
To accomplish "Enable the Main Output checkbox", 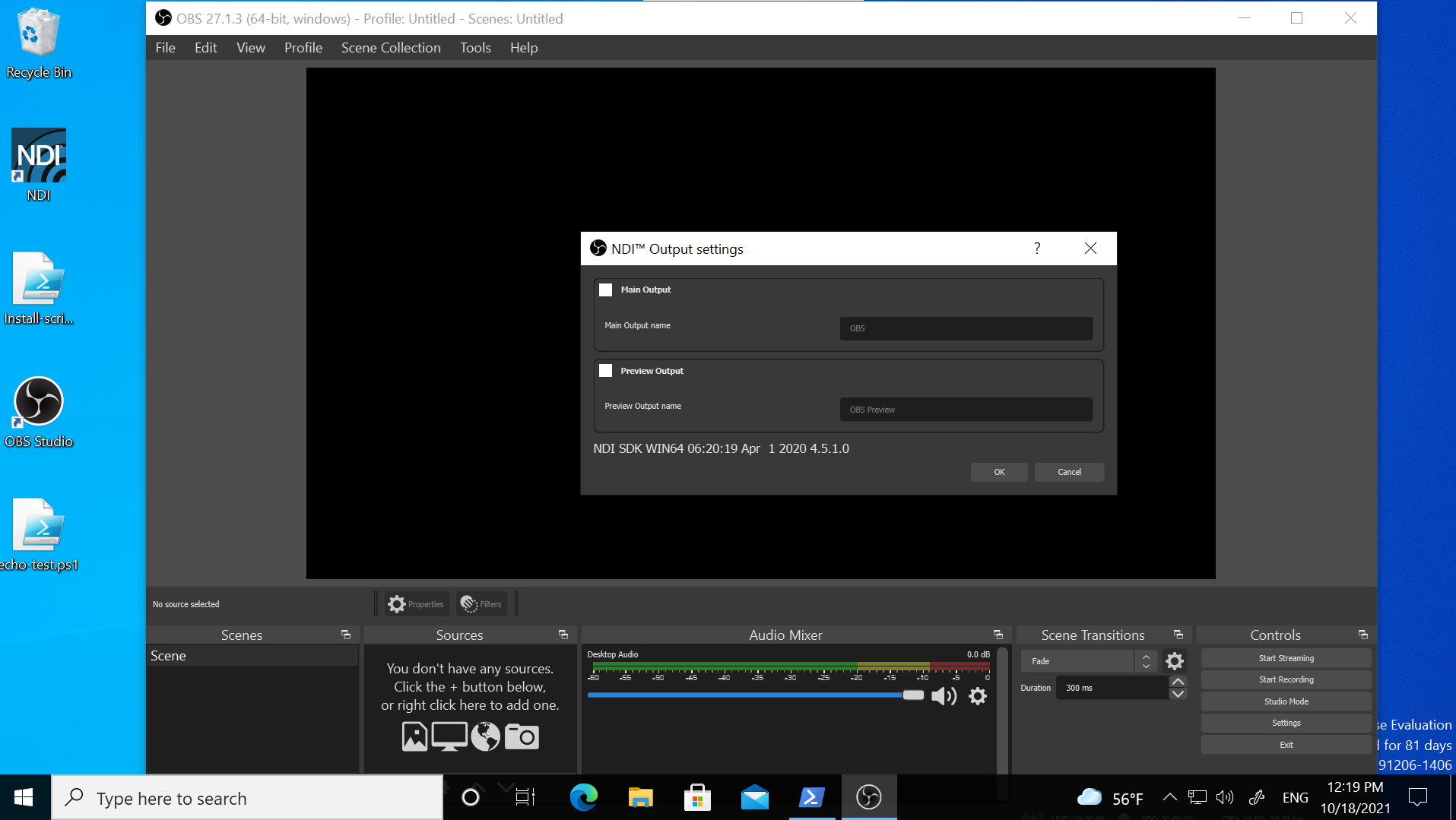I will tap(606, 290).
